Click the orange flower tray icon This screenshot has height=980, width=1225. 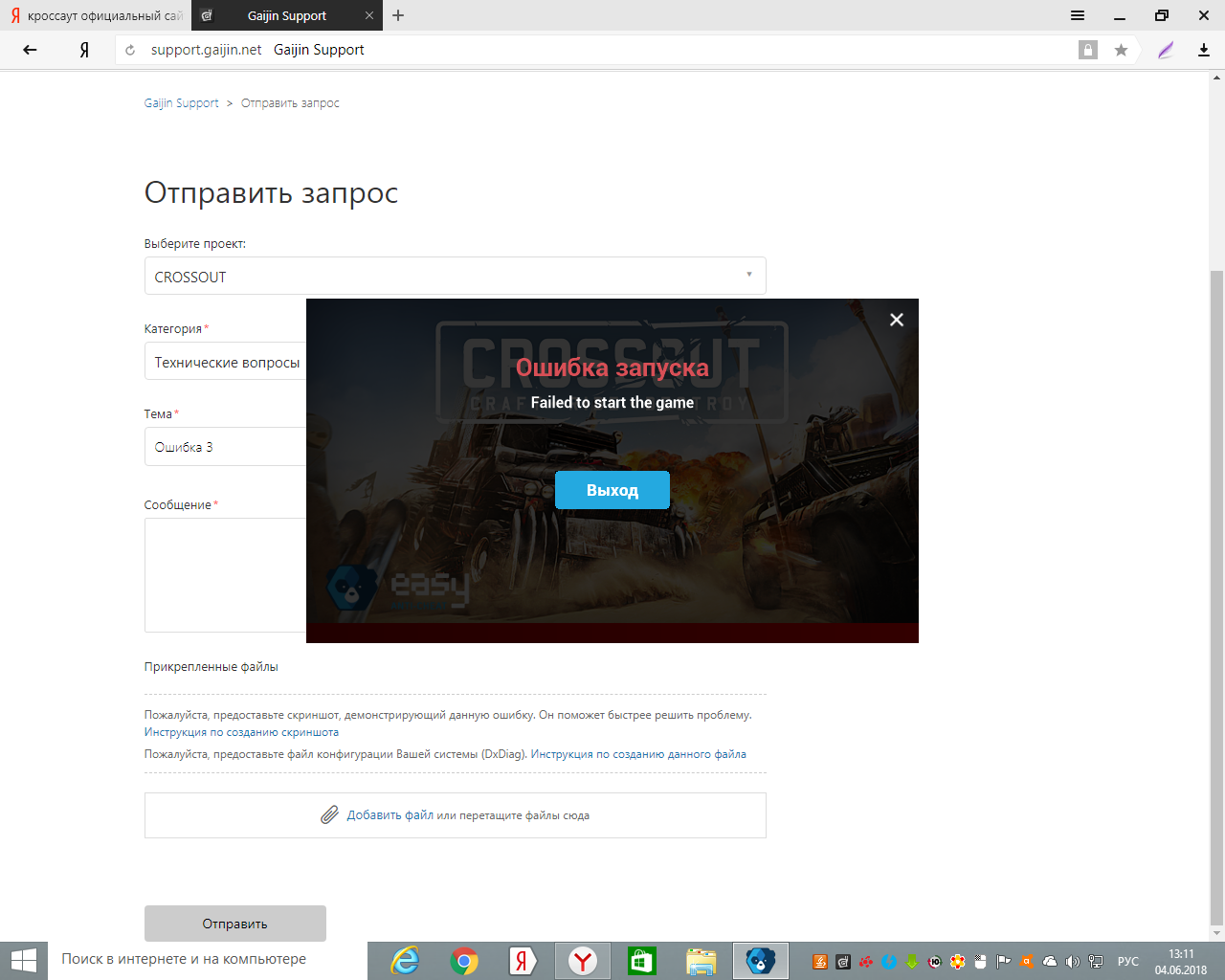pos(958,962)
